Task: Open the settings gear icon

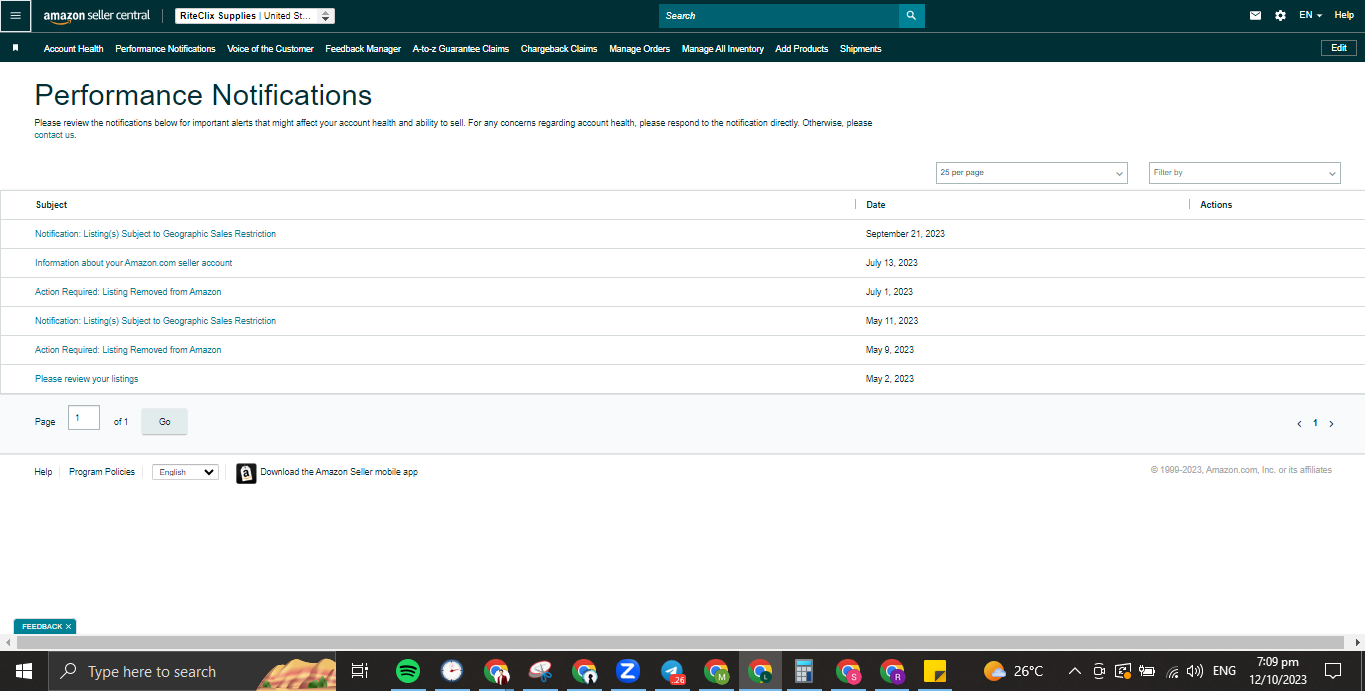Action: 1281,16
